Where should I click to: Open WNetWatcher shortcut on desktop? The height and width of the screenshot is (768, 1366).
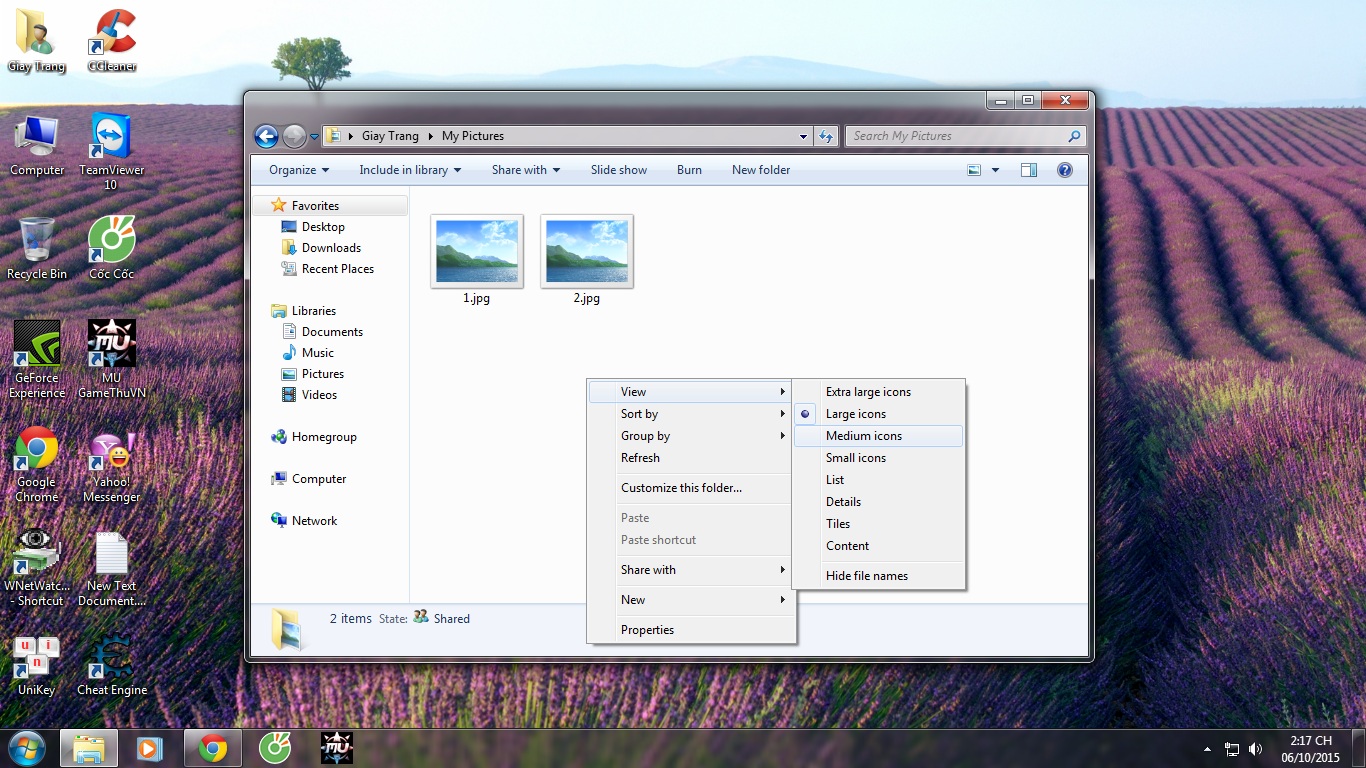point(37,568)
